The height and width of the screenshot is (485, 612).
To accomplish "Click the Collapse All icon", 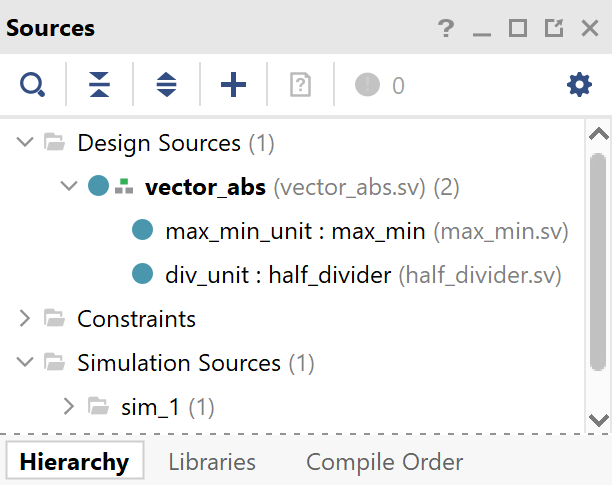I will (x=99, y=85).
